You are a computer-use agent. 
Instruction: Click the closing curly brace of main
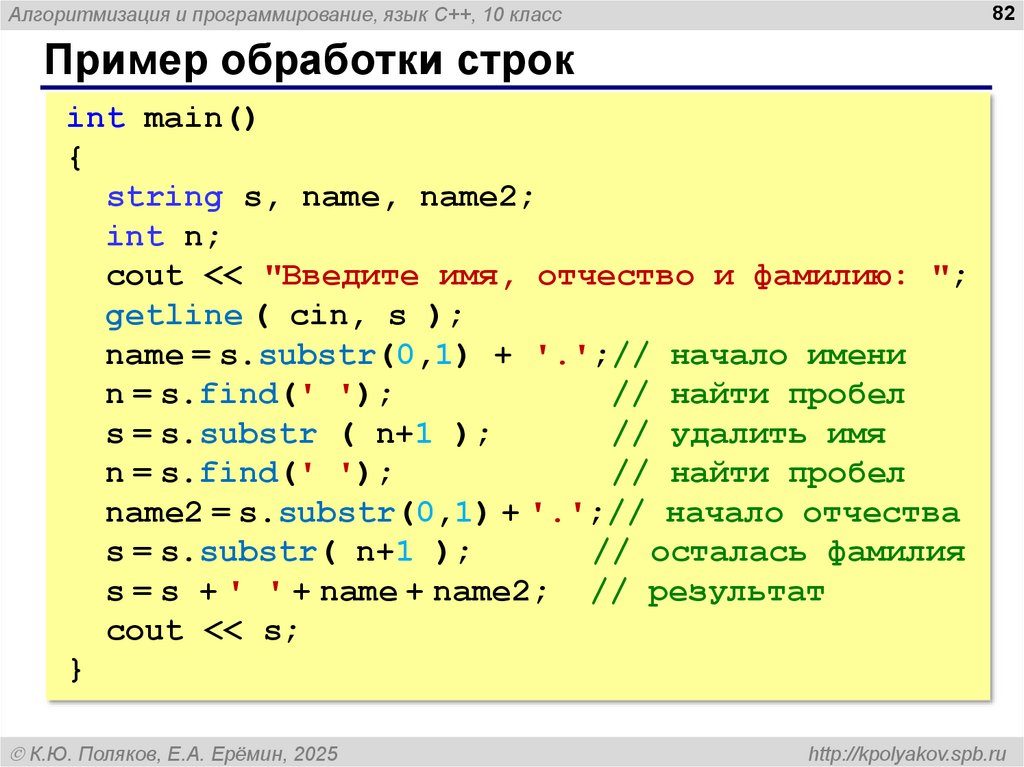click(x=74, y=670)
